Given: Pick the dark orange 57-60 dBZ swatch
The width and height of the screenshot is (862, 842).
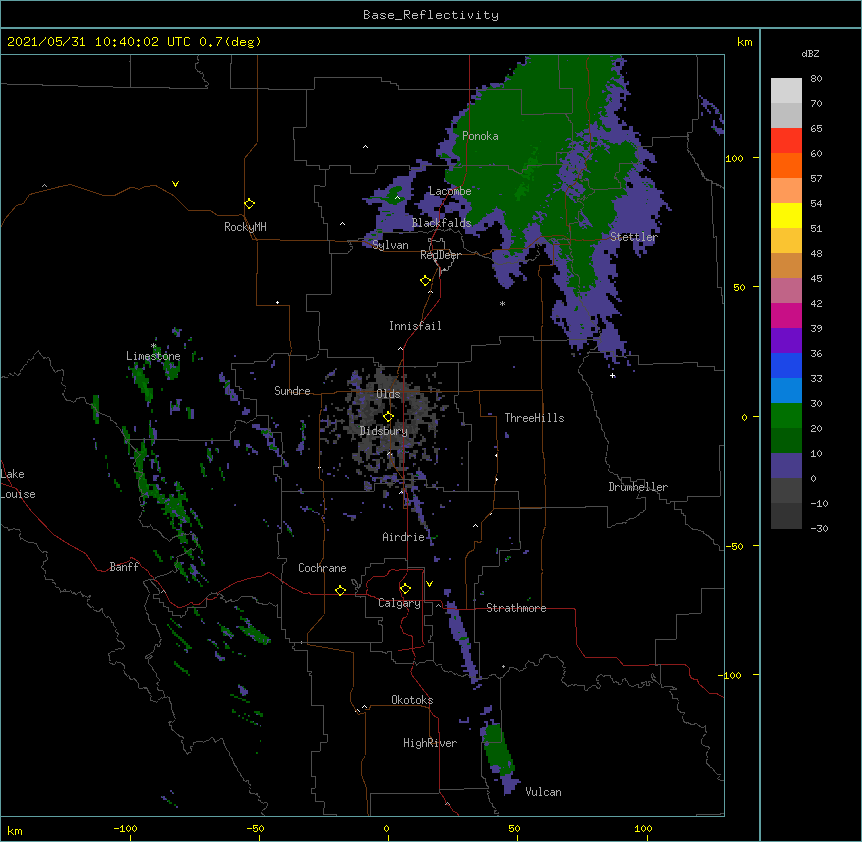Looking at the screenshot, I should 786,165.
